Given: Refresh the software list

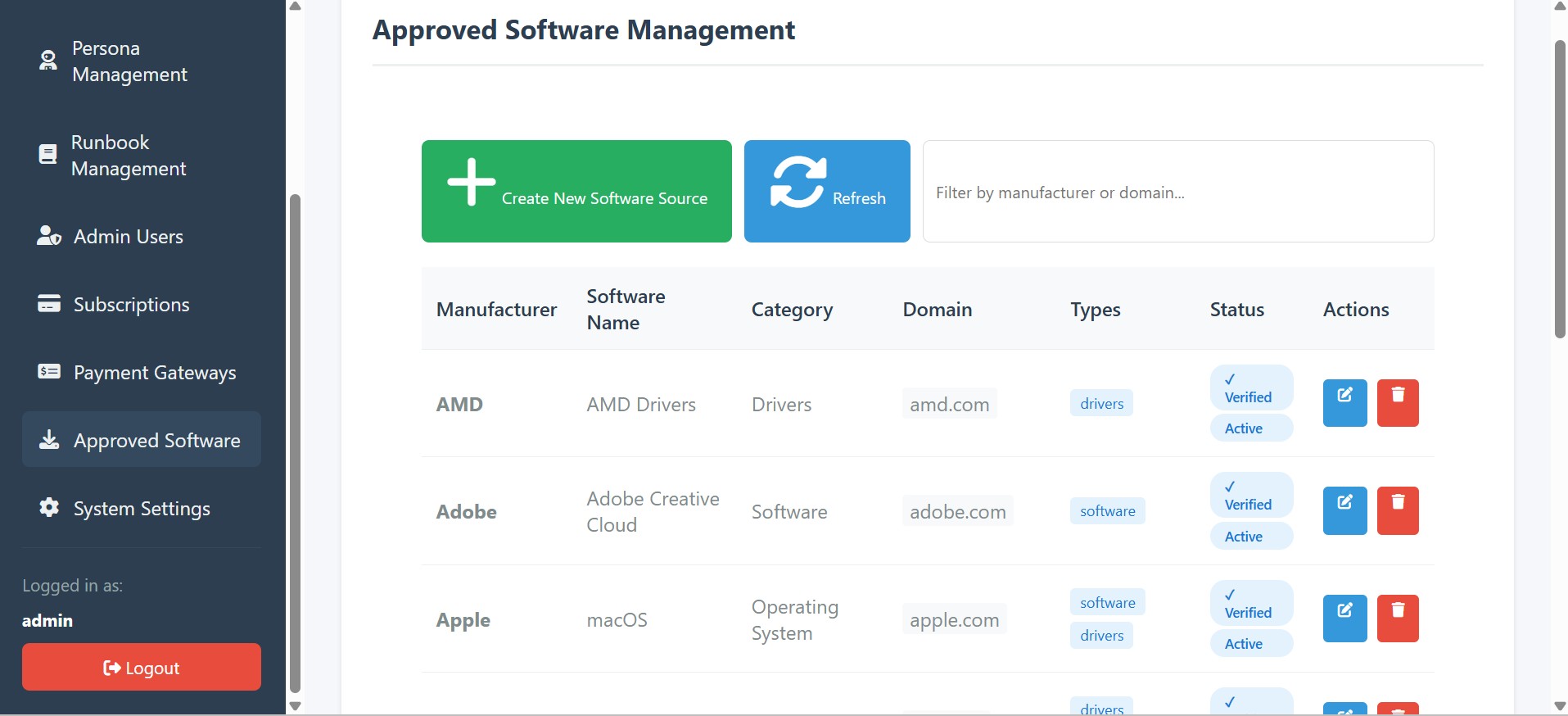Looking at the screenshot, I should tap(827, 191).
